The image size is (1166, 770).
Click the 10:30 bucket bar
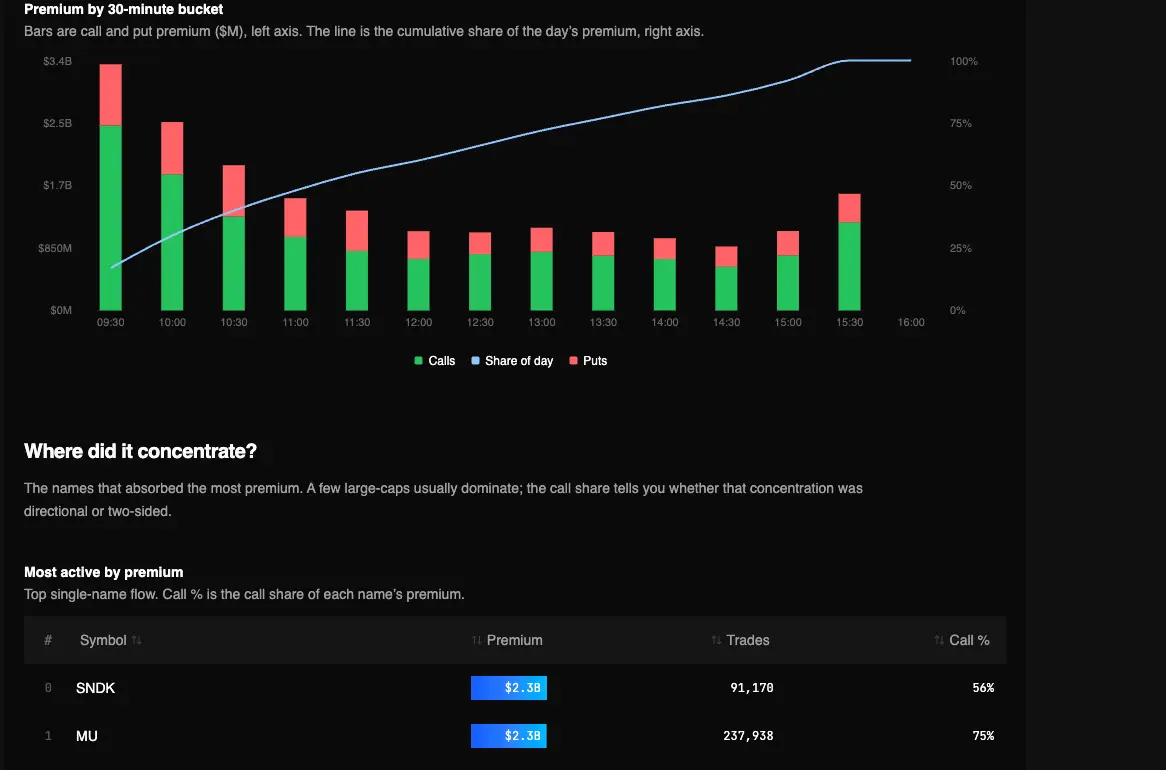coord(233,238)
